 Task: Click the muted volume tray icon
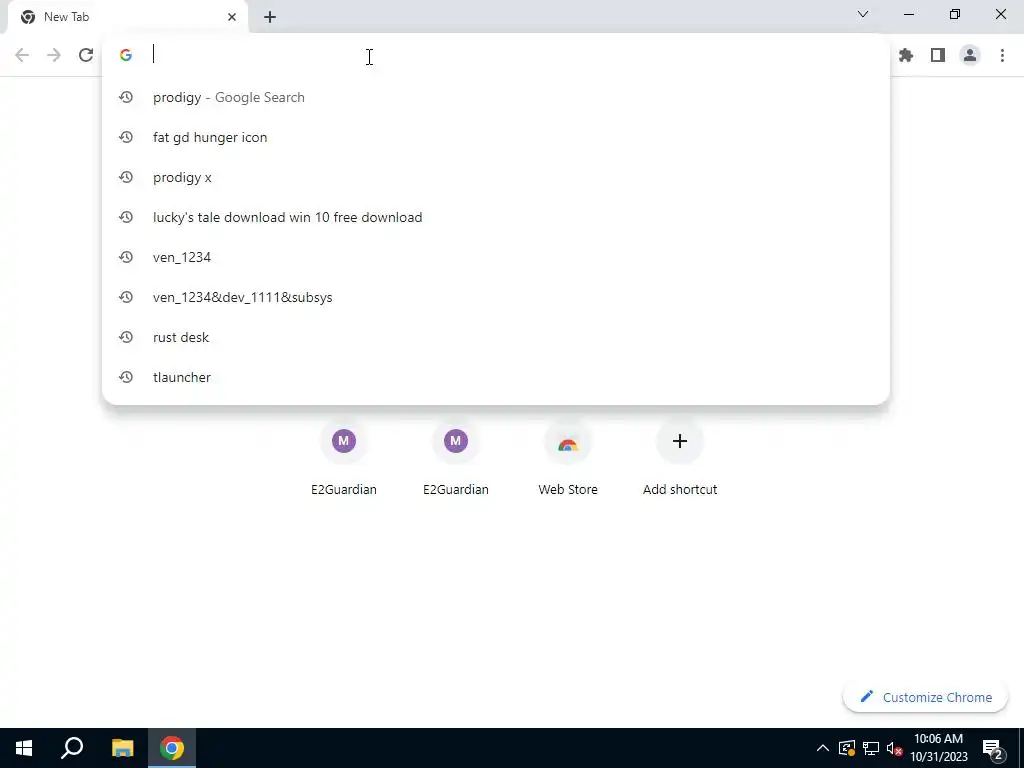895,748
